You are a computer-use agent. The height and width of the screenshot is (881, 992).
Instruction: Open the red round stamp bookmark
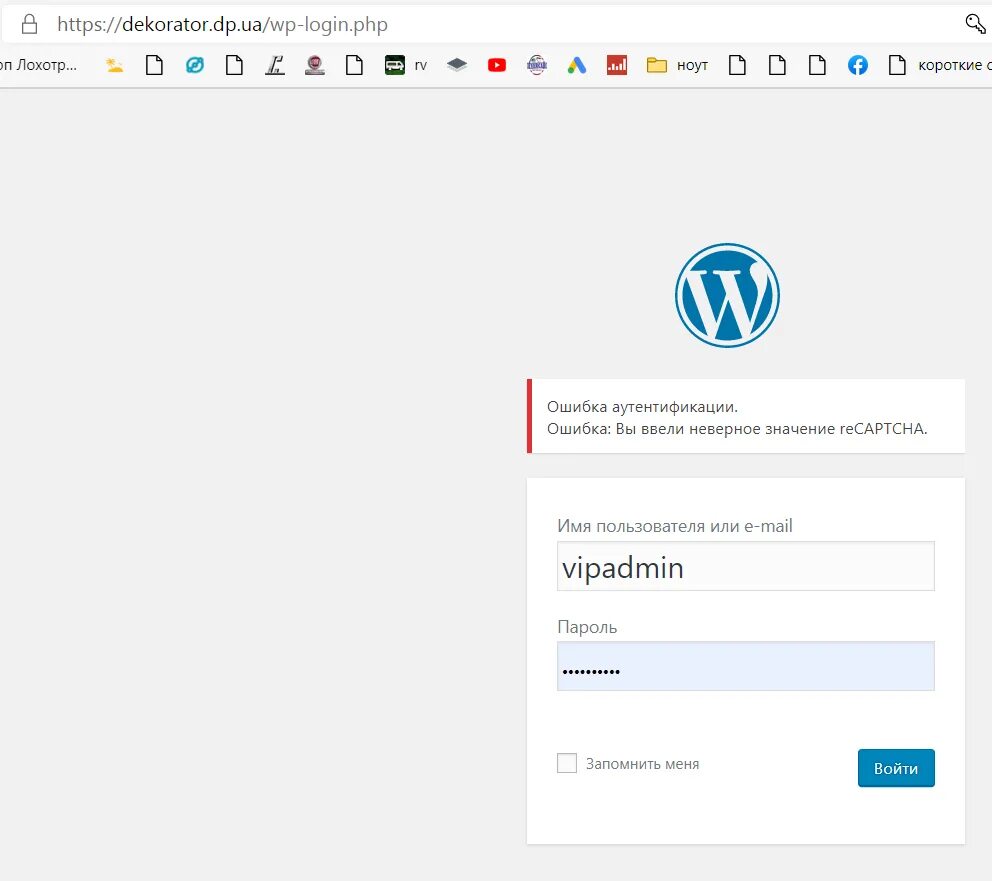[x=314, y=65]
